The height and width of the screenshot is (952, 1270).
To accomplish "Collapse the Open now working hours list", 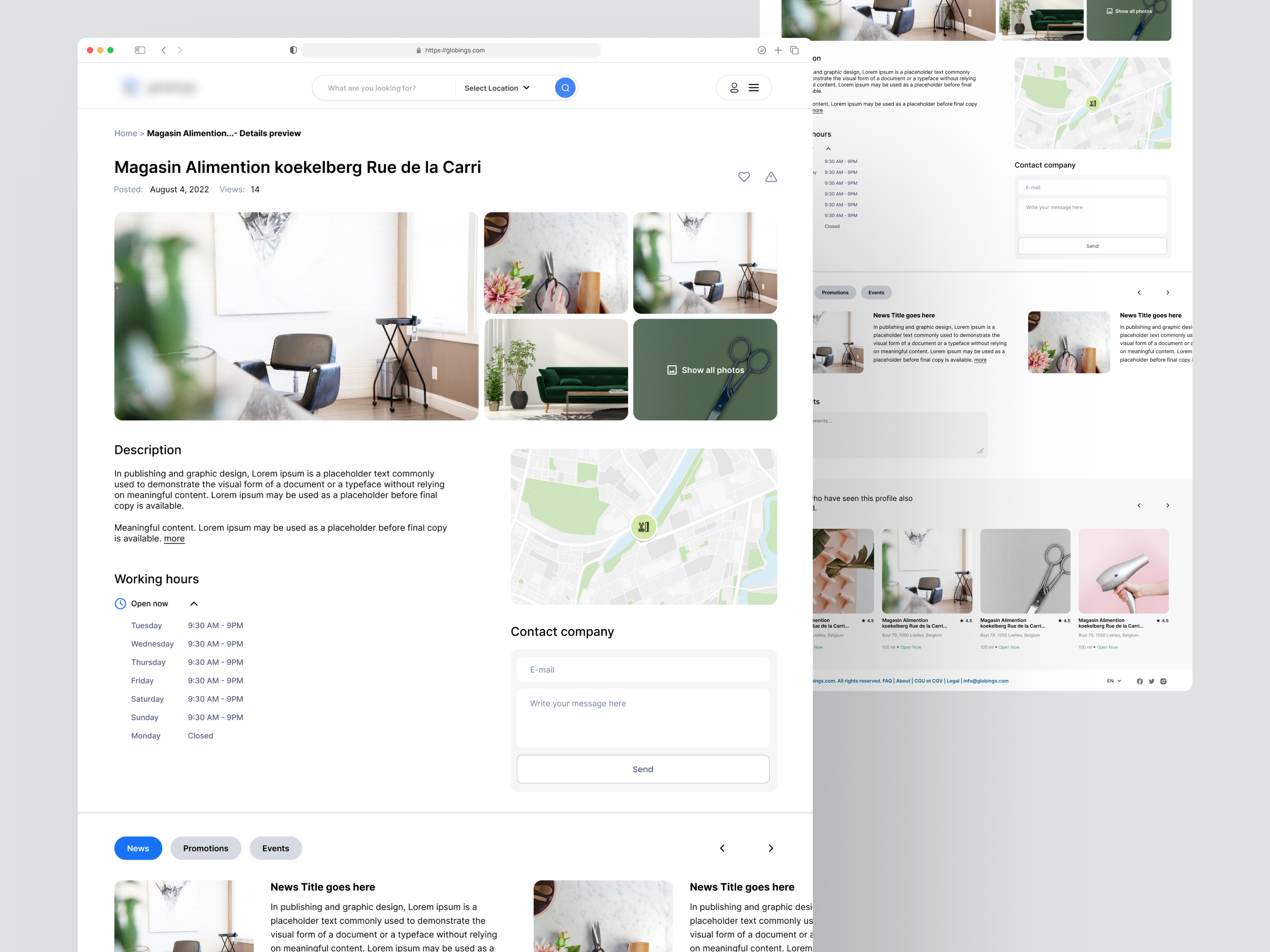I will 194,603.
